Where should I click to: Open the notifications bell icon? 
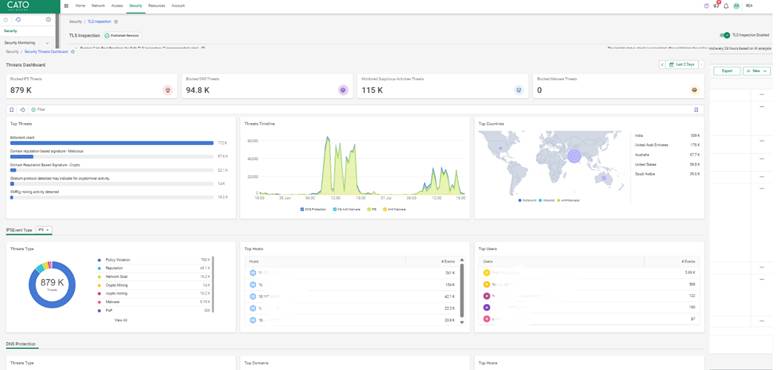[x=726, y=6]
